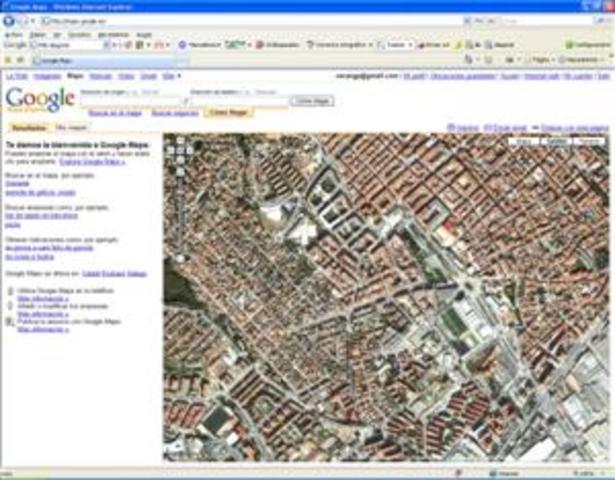Screen dimensions: 615x480
Task: Switch map view to Mapa
Action: point(524,142)
